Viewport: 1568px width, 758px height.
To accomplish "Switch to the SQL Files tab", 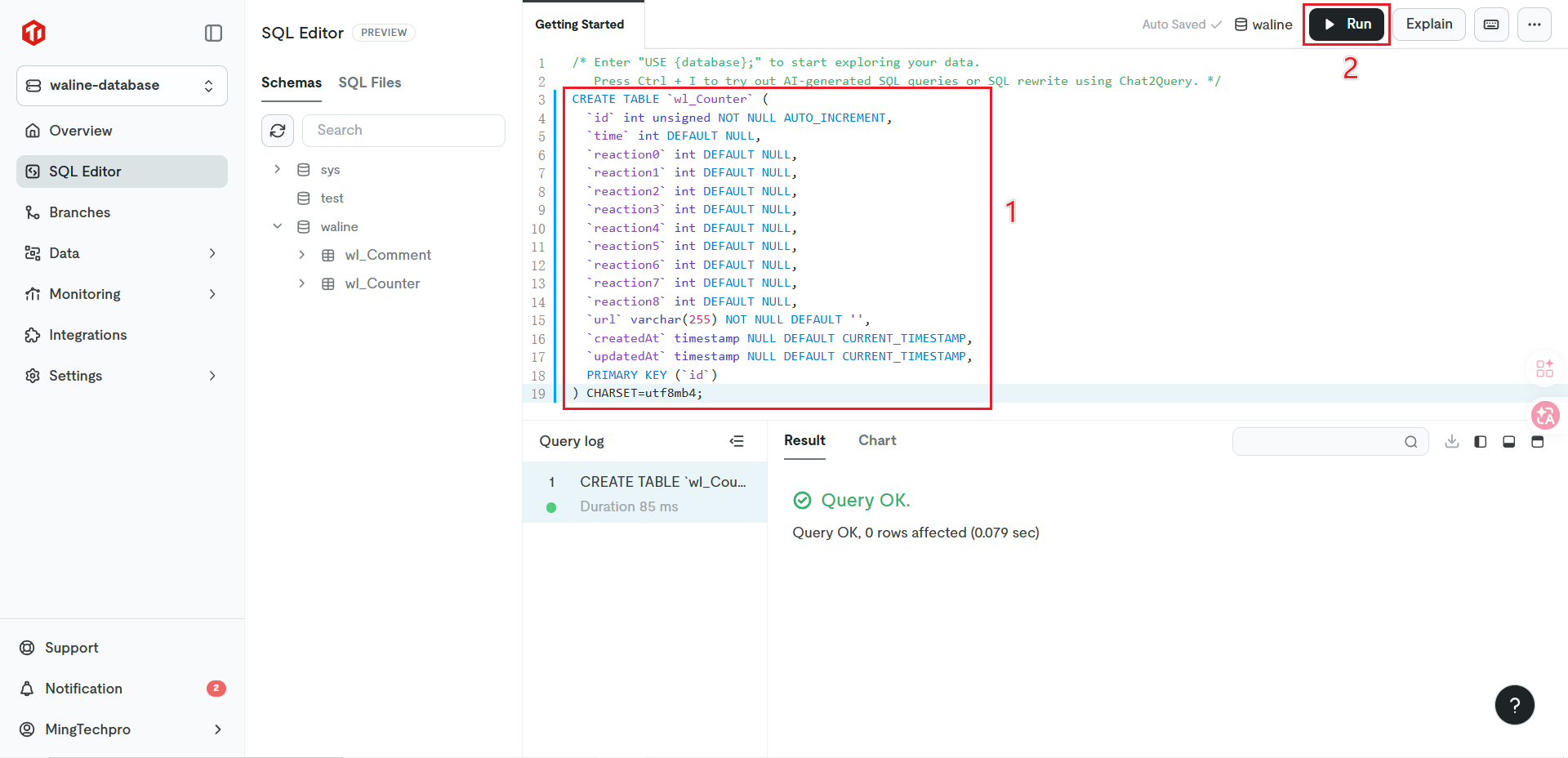I will click(x=370, y=82).
